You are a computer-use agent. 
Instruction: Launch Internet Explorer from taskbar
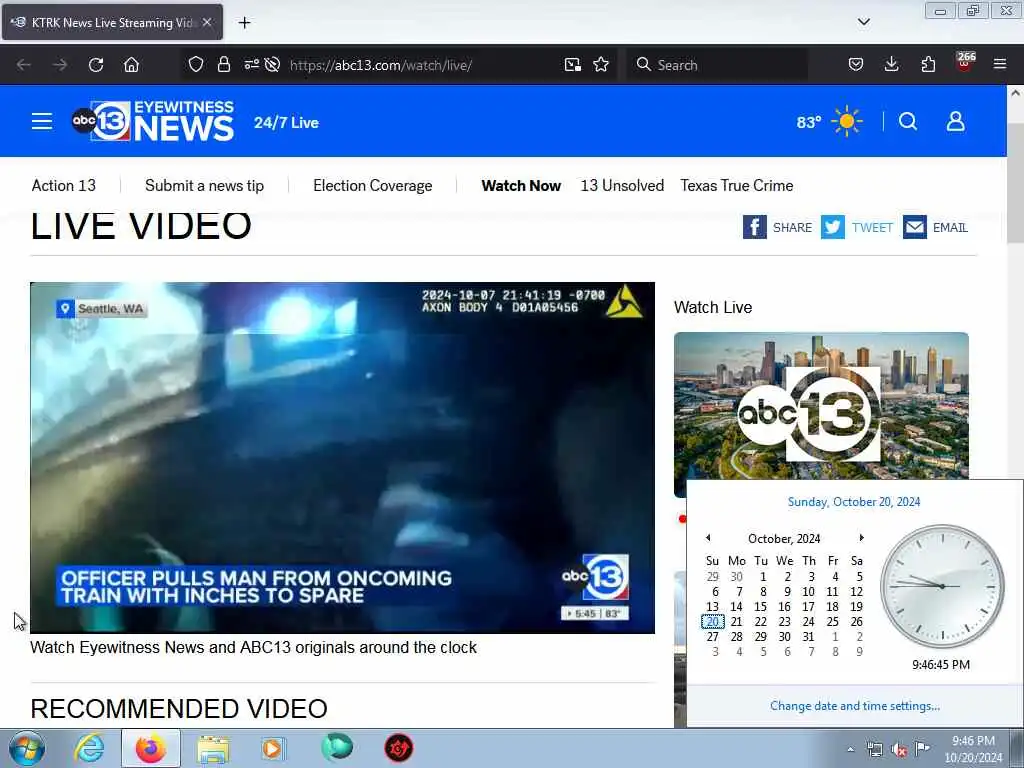click(x=89, y=748)
